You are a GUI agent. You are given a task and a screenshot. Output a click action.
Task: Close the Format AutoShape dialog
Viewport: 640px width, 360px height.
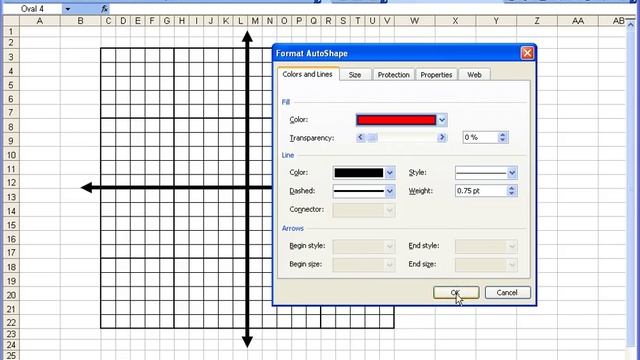tap(527, 53)
